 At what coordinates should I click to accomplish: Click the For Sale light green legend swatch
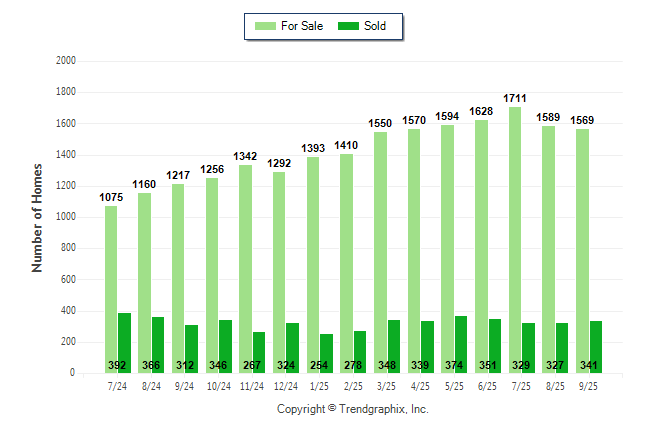pyautogui.click(x=267, y=26)
